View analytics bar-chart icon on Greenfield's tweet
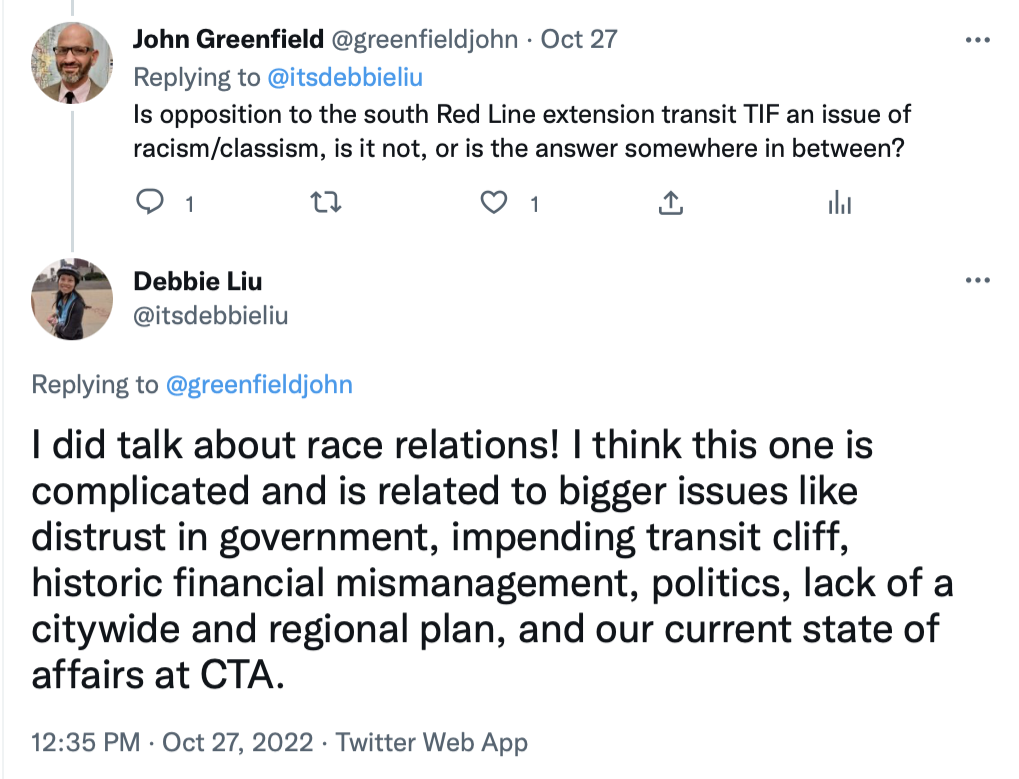 (x=839, y=203)
